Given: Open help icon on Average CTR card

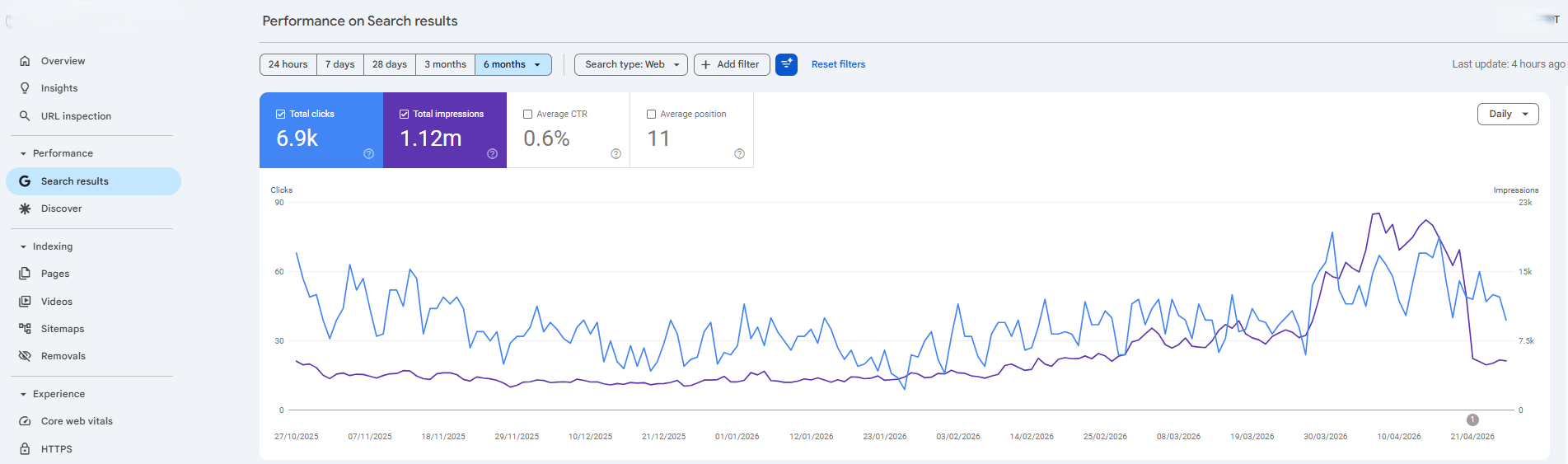Looking at the screenshot, I should coord(615,154).
